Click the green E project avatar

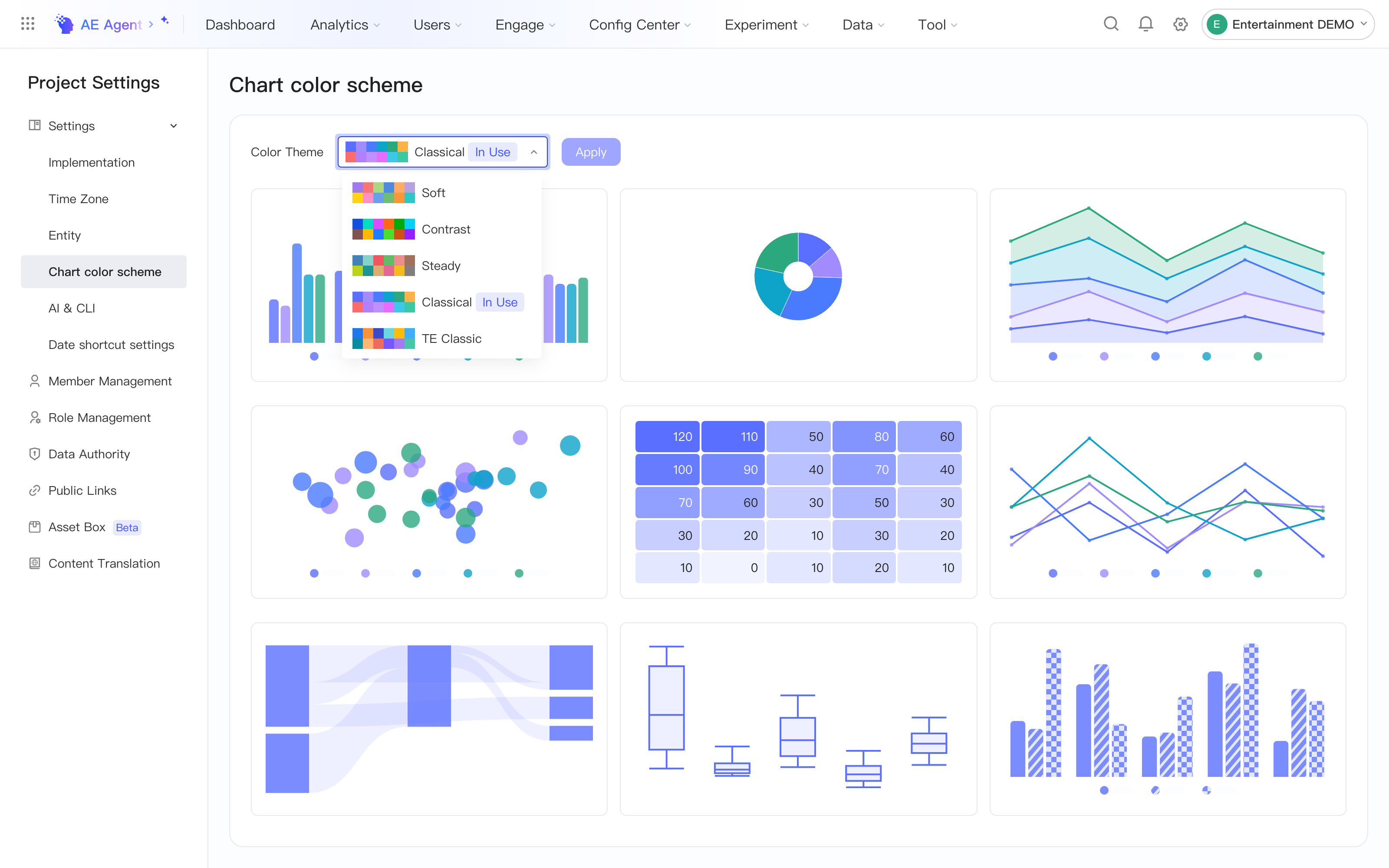click(1216, 24)
